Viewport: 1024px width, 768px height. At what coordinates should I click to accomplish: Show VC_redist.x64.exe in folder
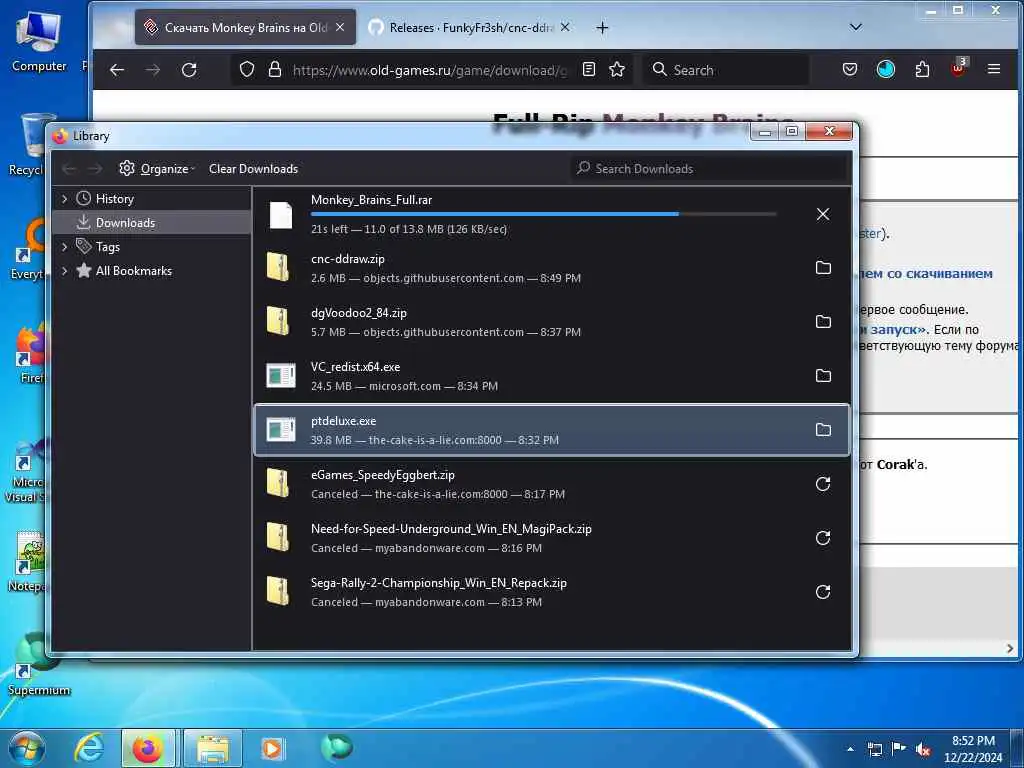[x=823, y=376]
